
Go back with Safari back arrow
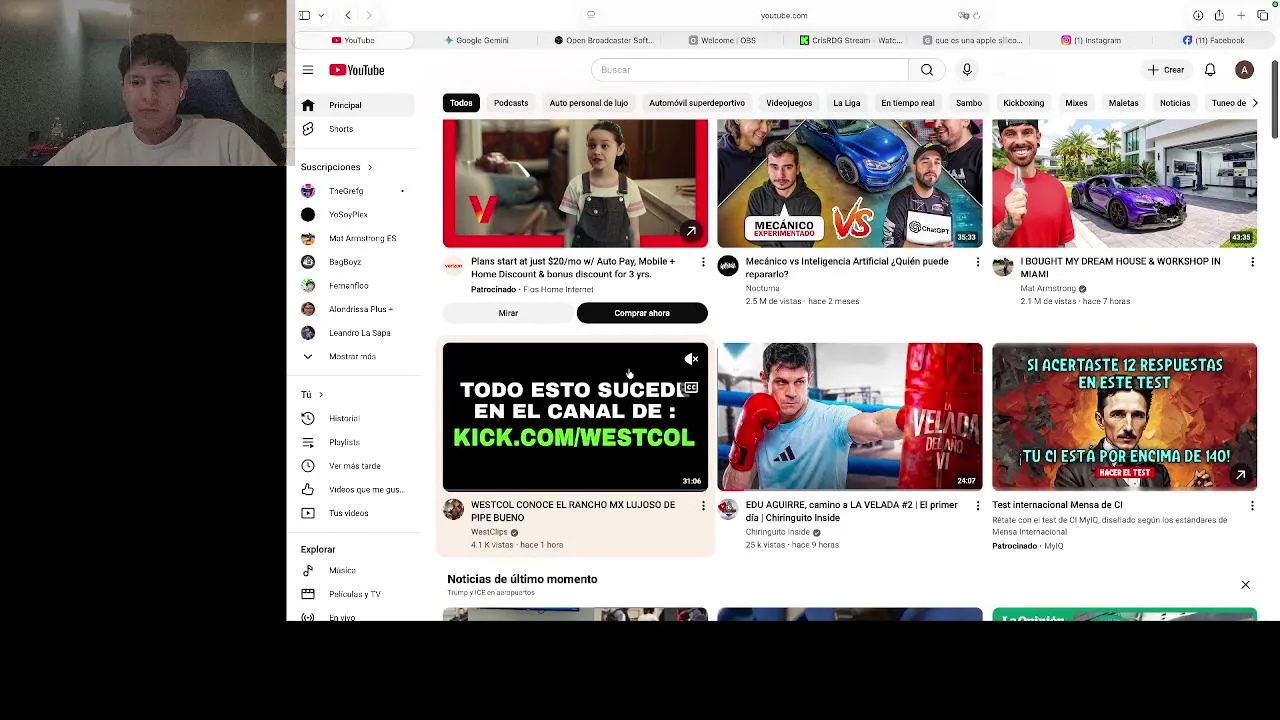pos(347,15)
